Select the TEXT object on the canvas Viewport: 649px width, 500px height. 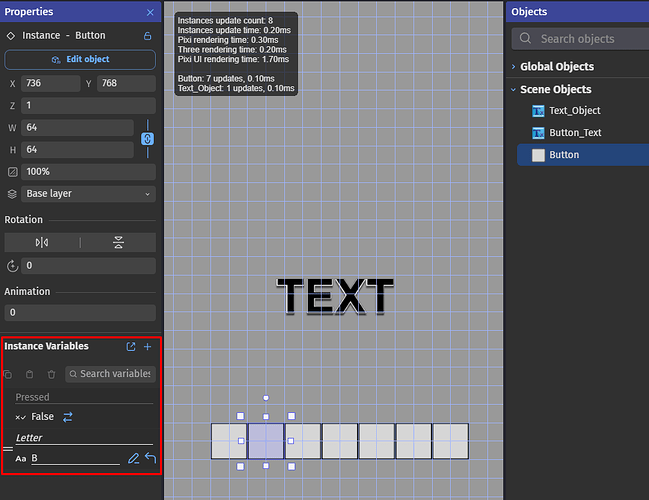tap(335, 296)
